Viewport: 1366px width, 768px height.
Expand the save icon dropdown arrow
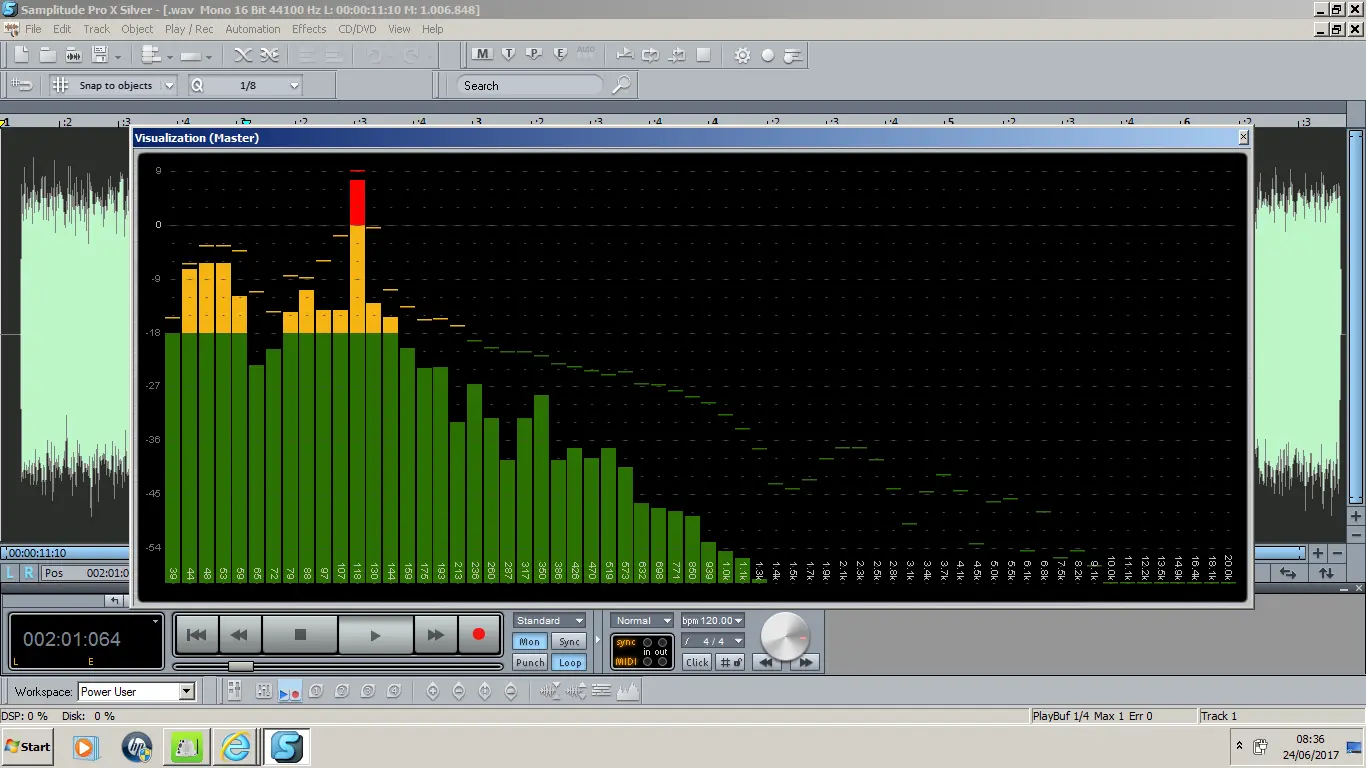[117, 57]
